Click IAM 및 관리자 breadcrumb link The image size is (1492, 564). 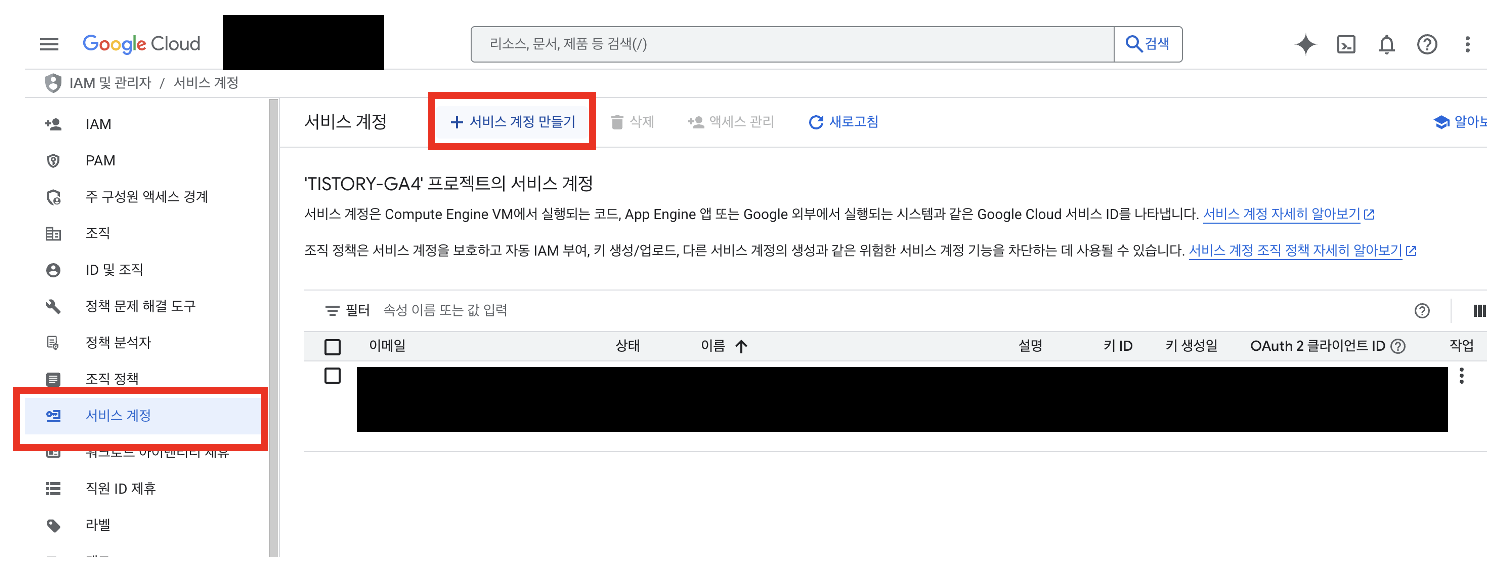click(110, 83)
